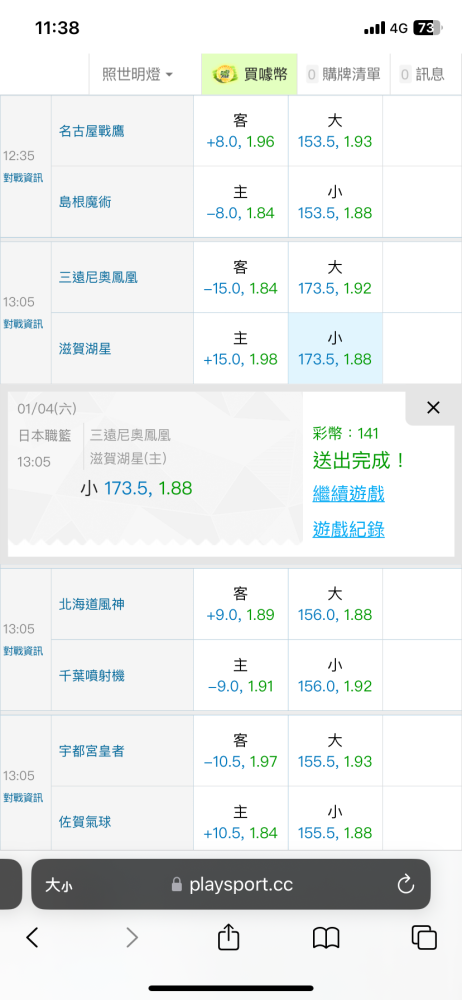Open the 購牌清單 tab
This screenshot has height=1000, width=462.
(x=343, y=75)
